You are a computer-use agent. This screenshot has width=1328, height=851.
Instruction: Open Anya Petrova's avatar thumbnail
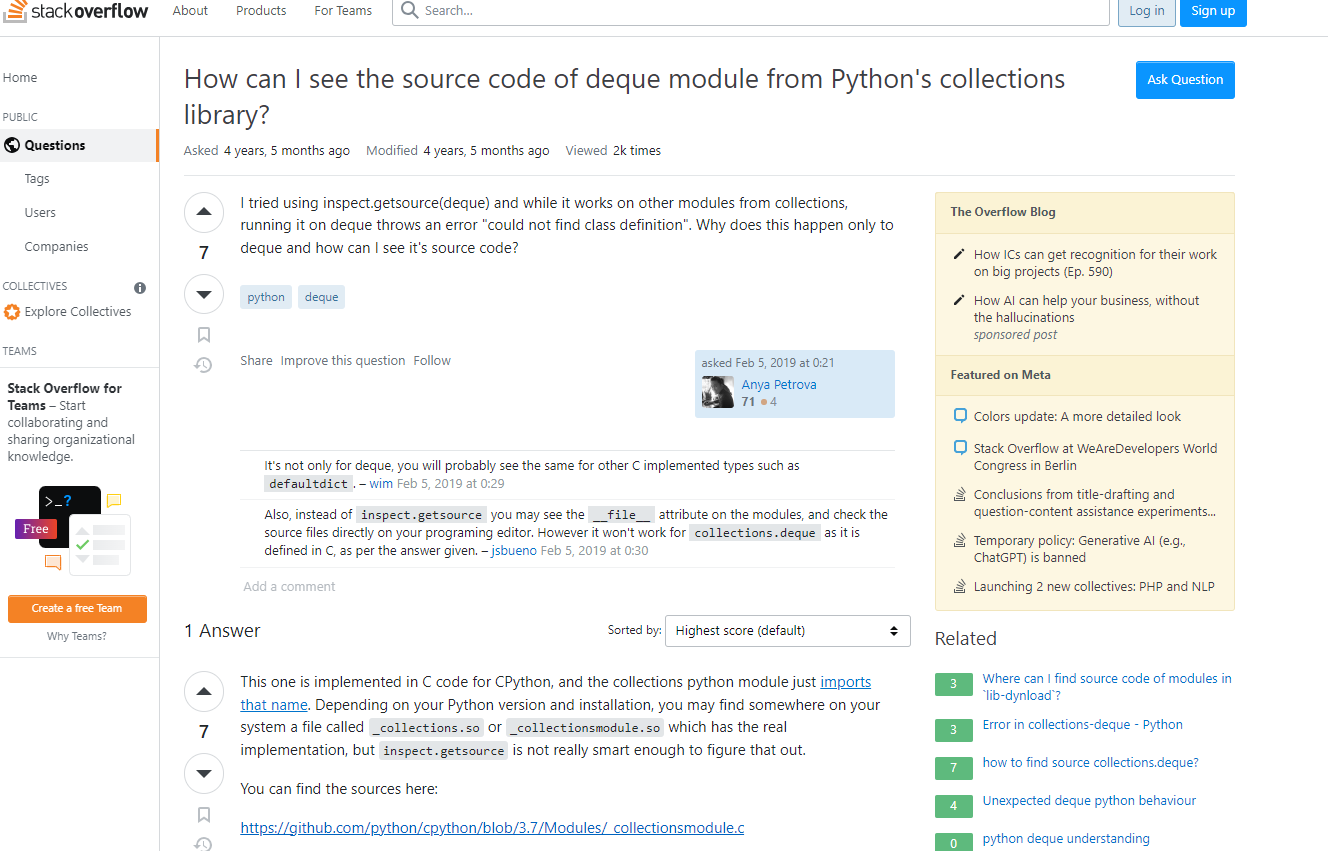point(718,392)
